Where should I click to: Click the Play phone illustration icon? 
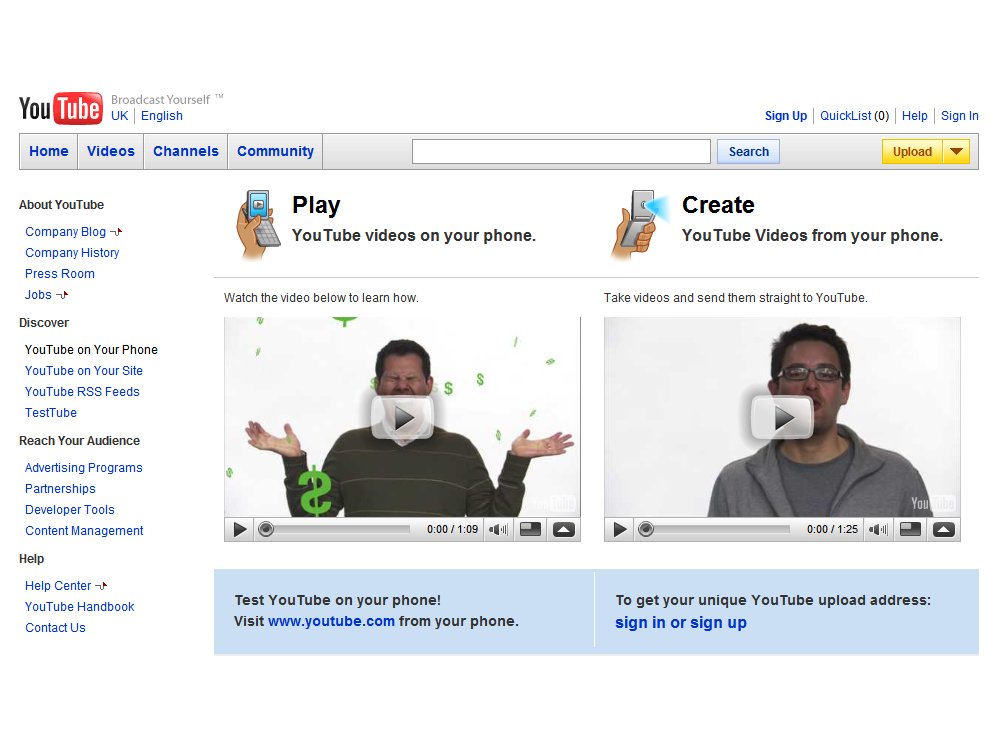(258, 225)
